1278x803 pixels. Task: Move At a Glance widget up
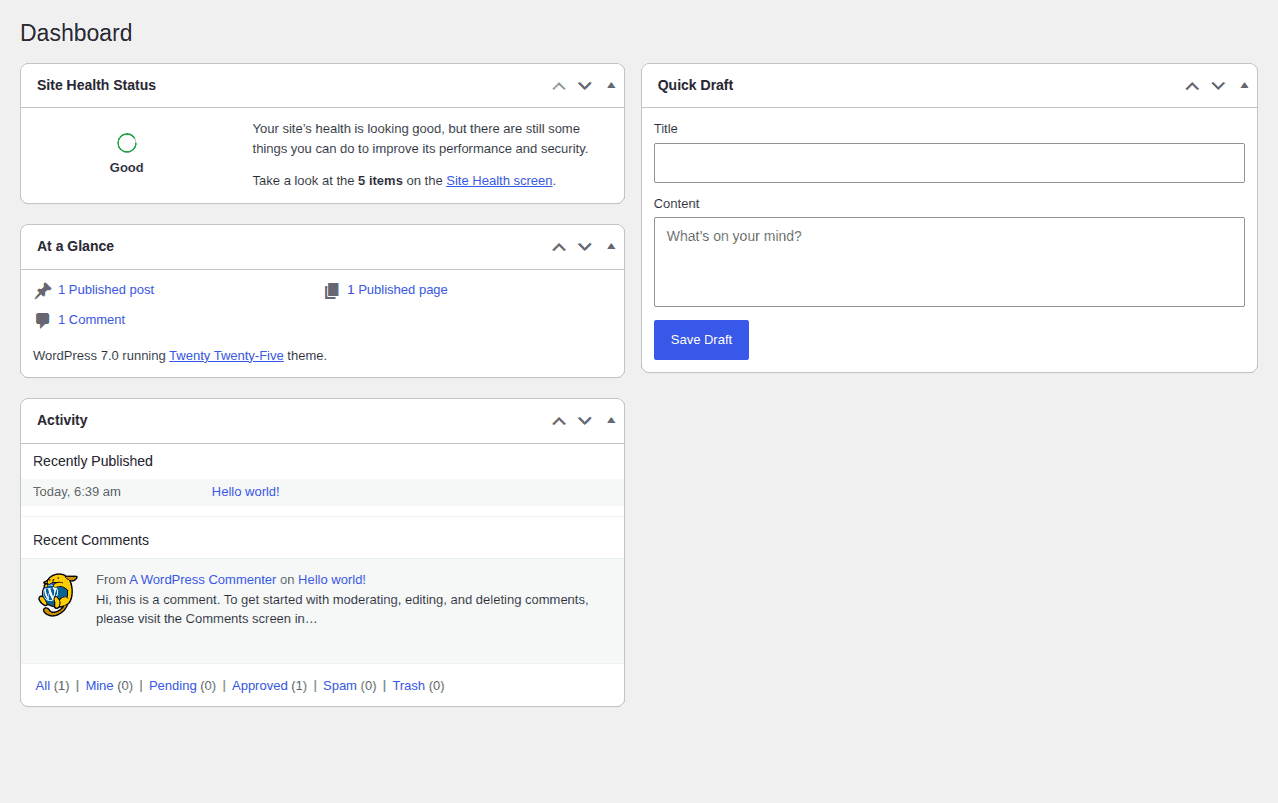(559, 247)
